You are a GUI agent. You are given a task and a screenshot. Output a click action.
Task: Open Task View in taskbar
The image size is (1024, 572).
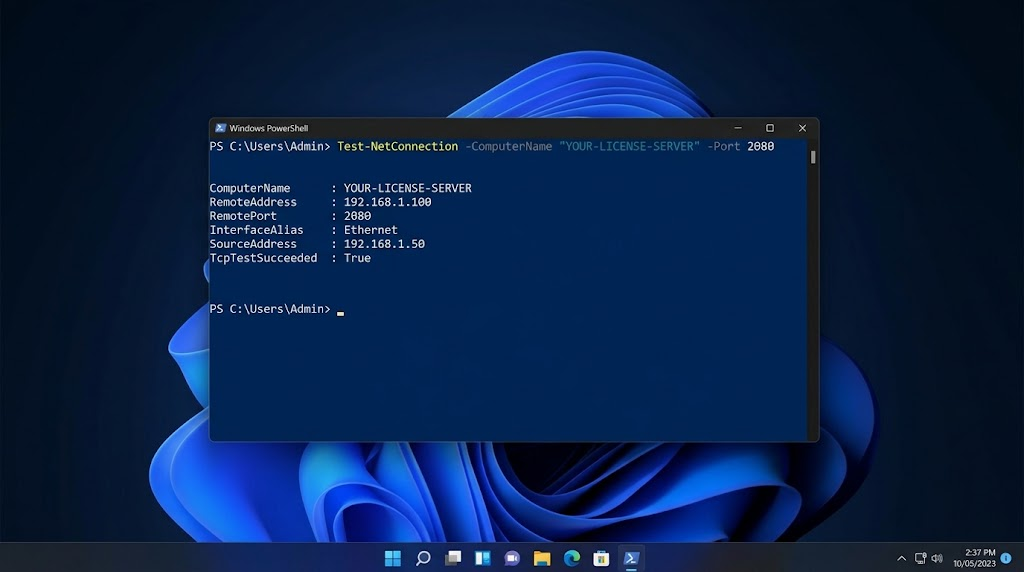(x=453, y=558)
